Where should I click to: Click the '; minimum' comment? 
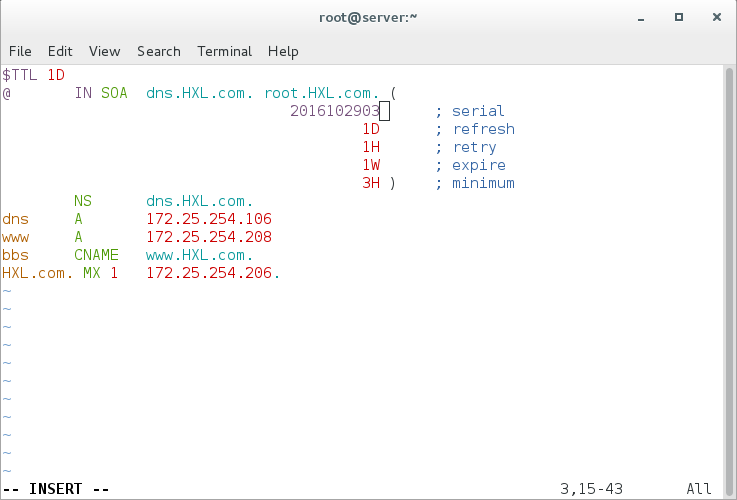coord(475,183)
